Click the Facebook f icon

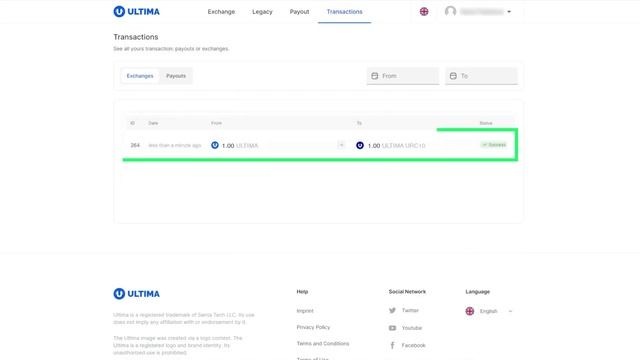(392, 345)
